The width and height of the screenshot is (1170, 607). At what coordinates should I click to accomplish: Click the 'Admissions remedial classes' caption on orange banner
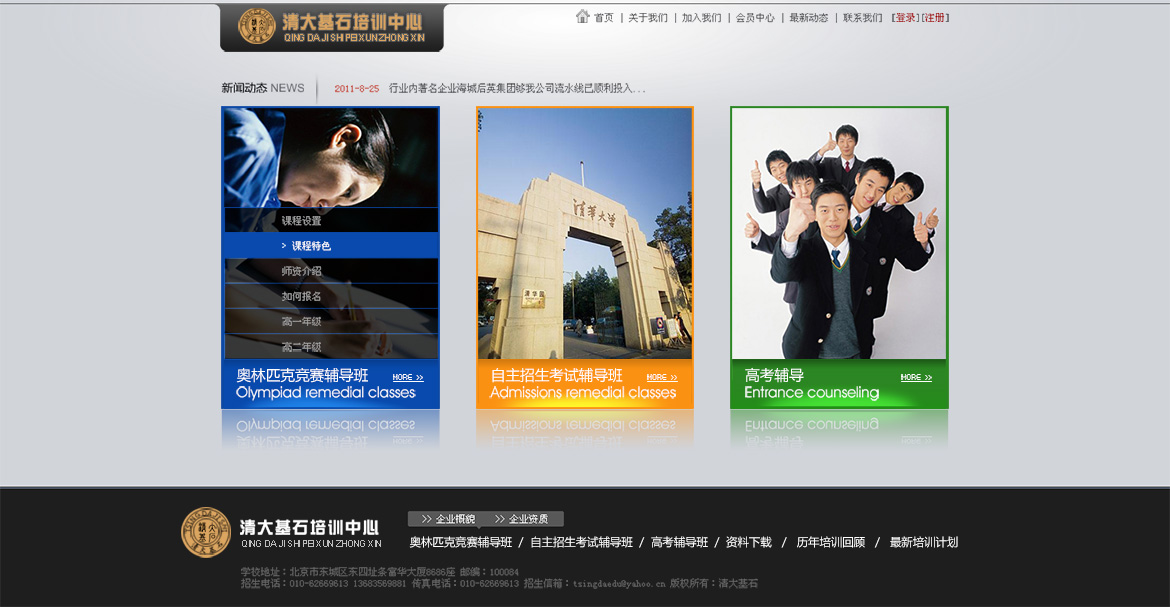point(583,393)
